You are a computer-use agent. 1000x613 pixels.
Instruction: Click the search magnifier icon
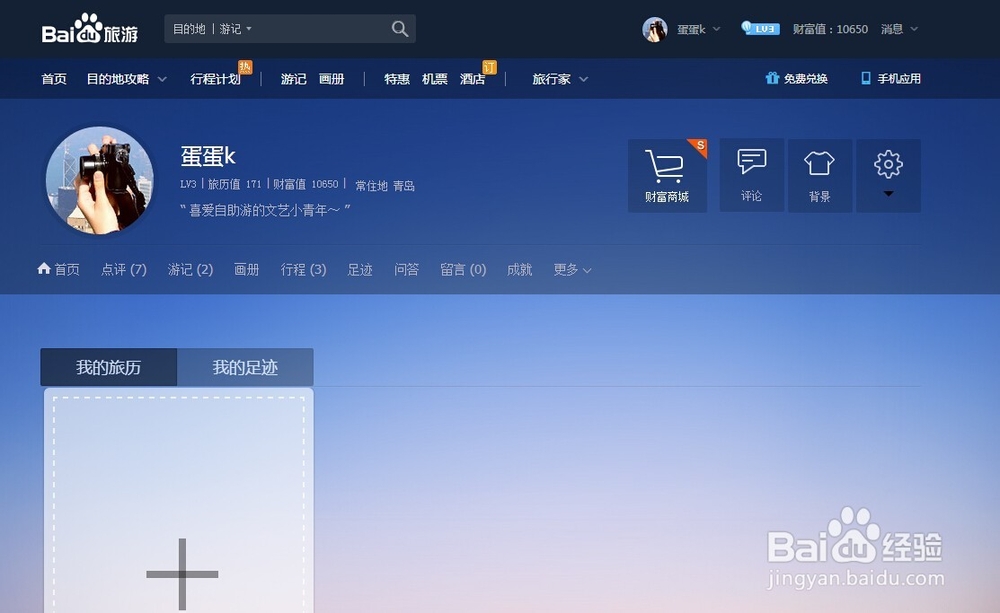399,29
